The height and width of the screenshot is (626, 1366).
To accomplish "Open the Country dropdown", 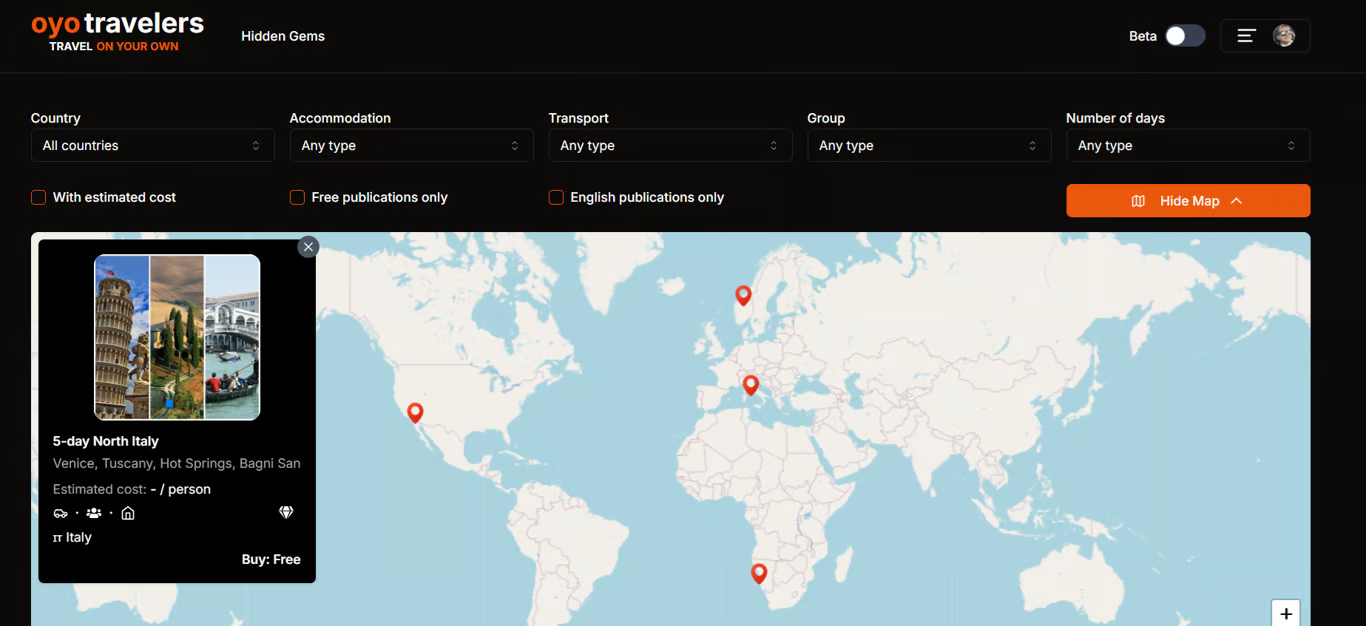I will pos(152,146).
